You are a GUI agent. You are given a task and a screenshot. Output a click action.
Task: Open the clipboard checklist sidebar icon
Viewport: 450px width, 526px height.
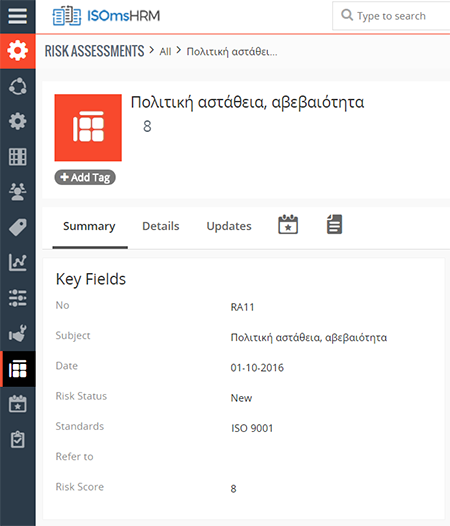[17, 439]
